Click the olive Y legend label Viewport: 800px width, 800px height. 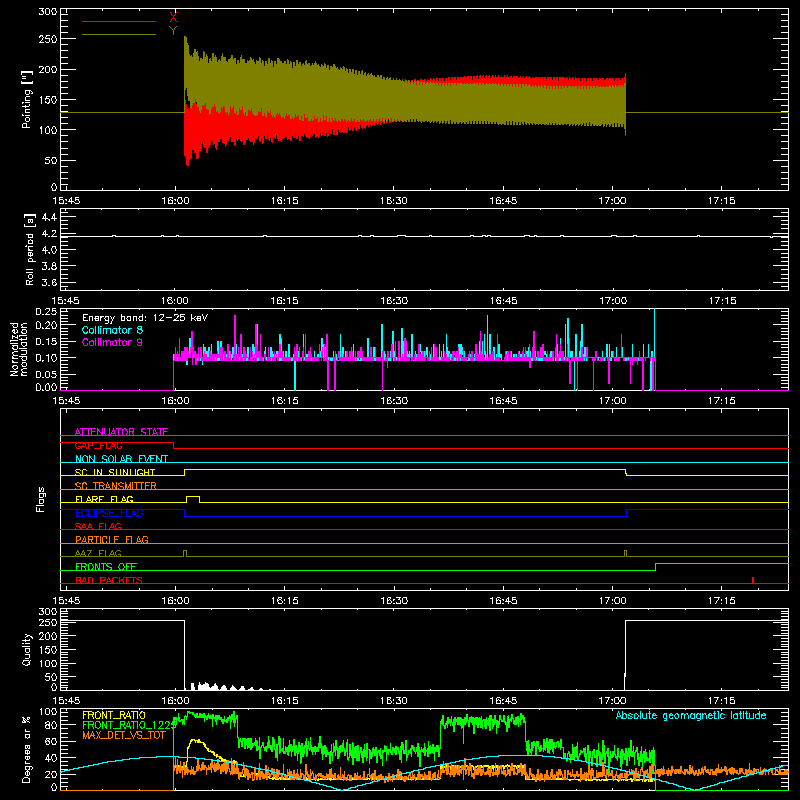tap(173, 31)
